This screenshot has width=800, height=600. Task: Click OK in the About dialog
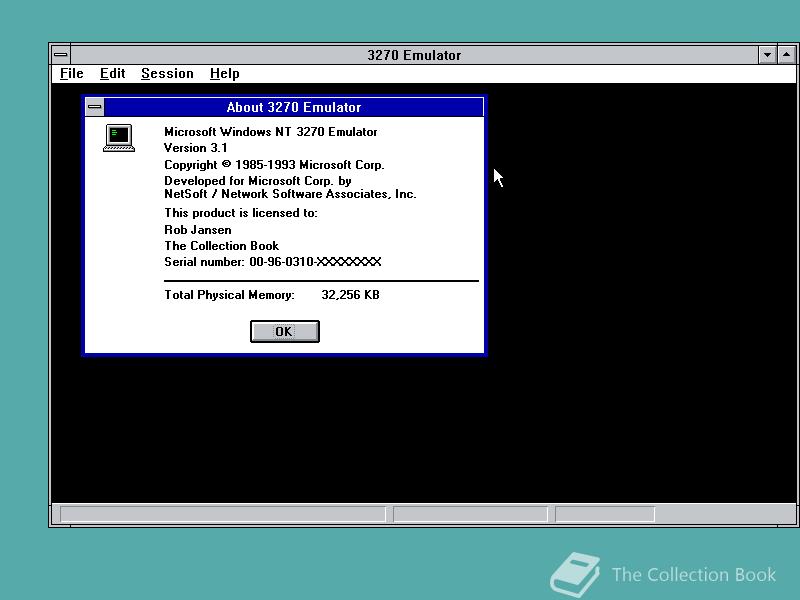coord(285,332)
